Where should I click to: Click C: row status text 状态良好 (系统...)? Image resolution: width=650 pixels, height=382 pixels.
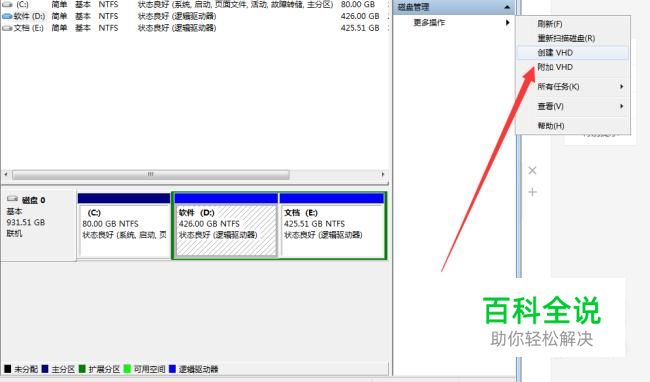pos(235,5)
